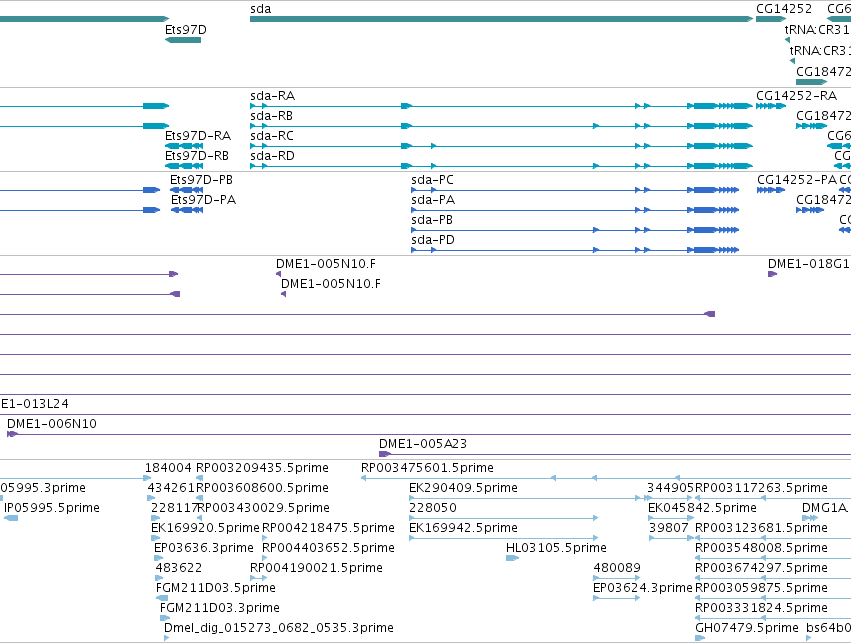Image resolution: width=851 pixels, height=643 pixels.
Task: Select the RP004403652.5prime label
Action: tap(328, 548)
